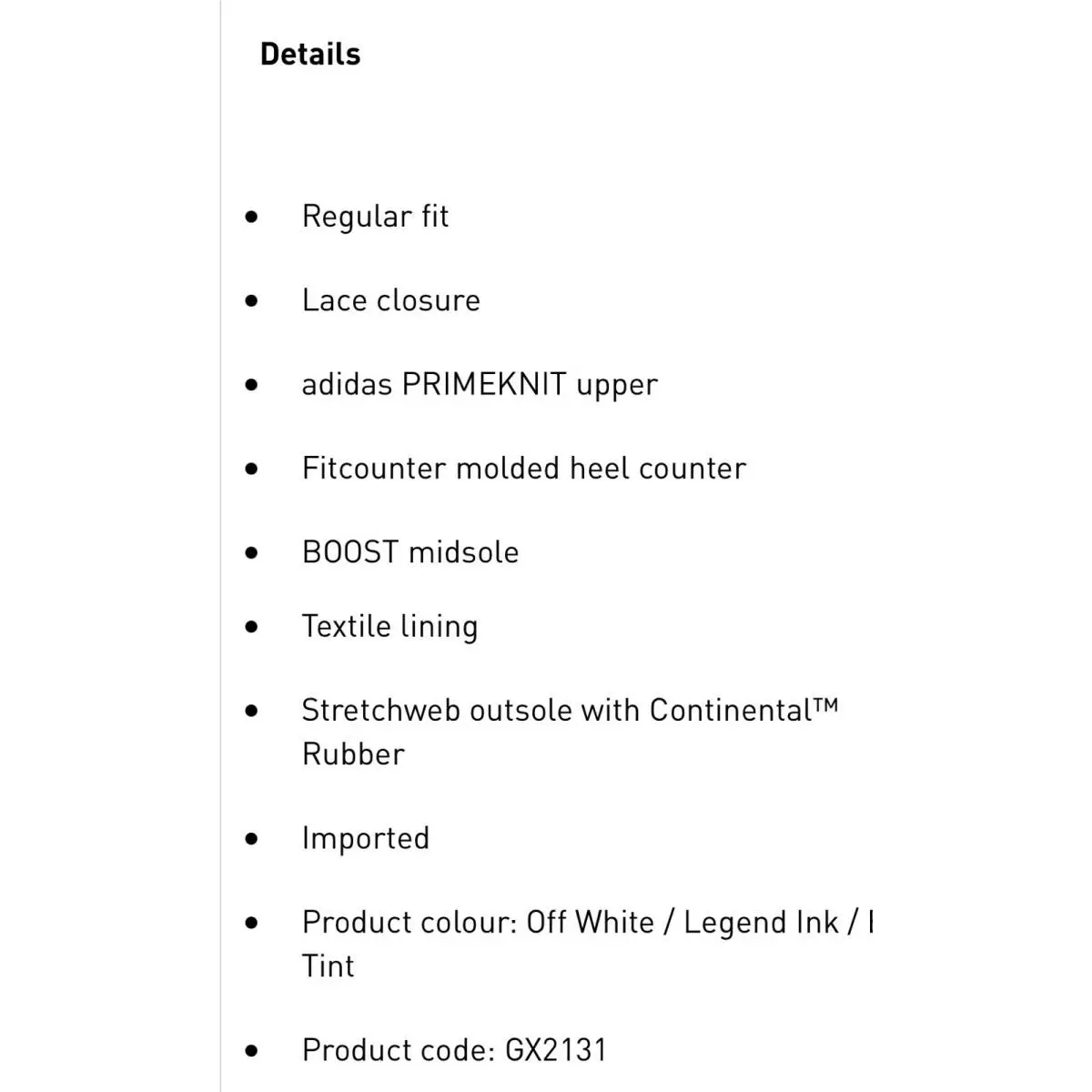Click bullet beside Regular fit
Viewport: 1092px width, 1092px height.
252,217
